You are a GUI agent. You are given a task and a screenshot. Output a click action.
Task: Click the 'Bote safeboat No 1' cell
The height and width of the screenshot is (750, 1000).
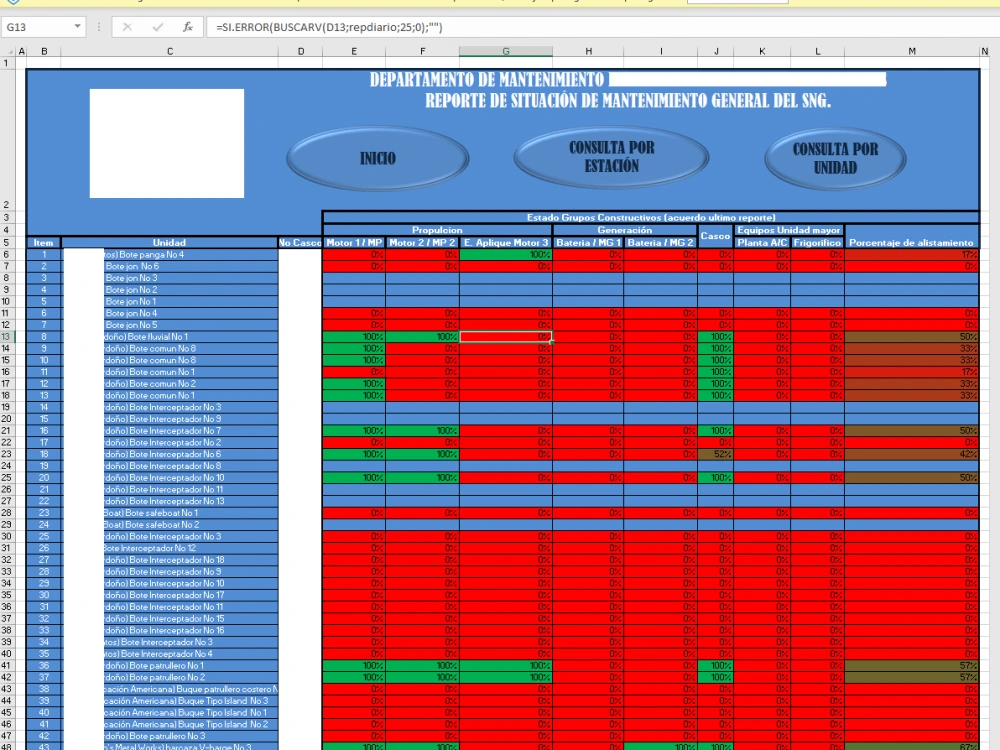pos(171,513)
